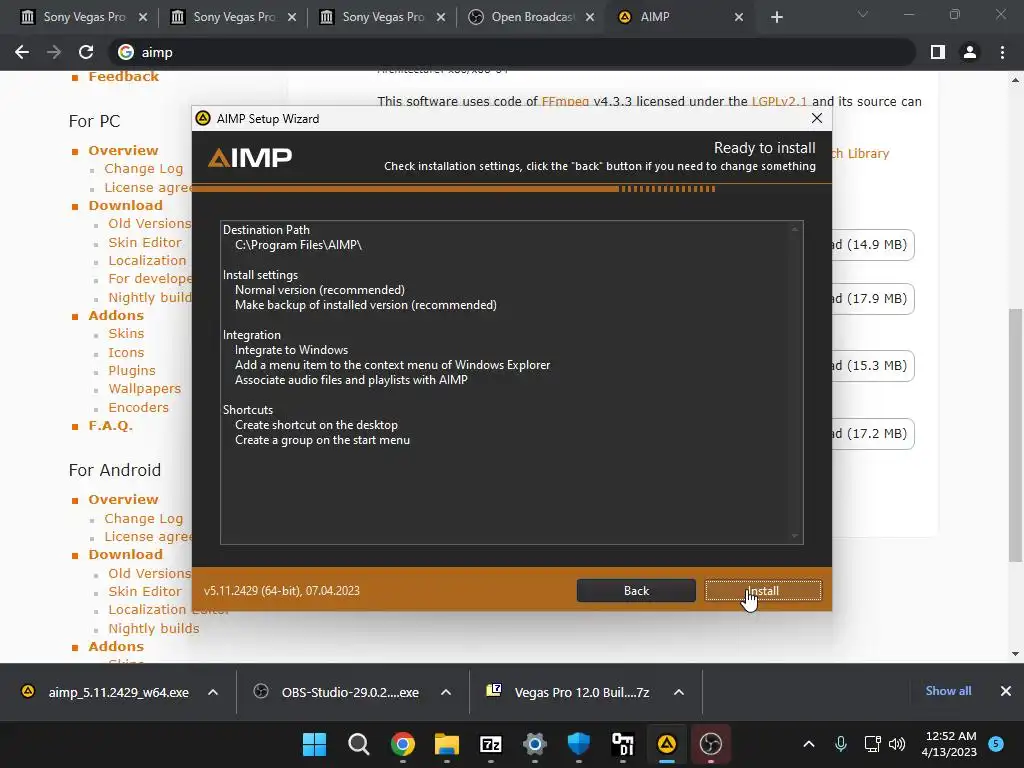Screen dimensions: 1024x768
Task: Open the browser side panel icon
Action: pos(938,52)
